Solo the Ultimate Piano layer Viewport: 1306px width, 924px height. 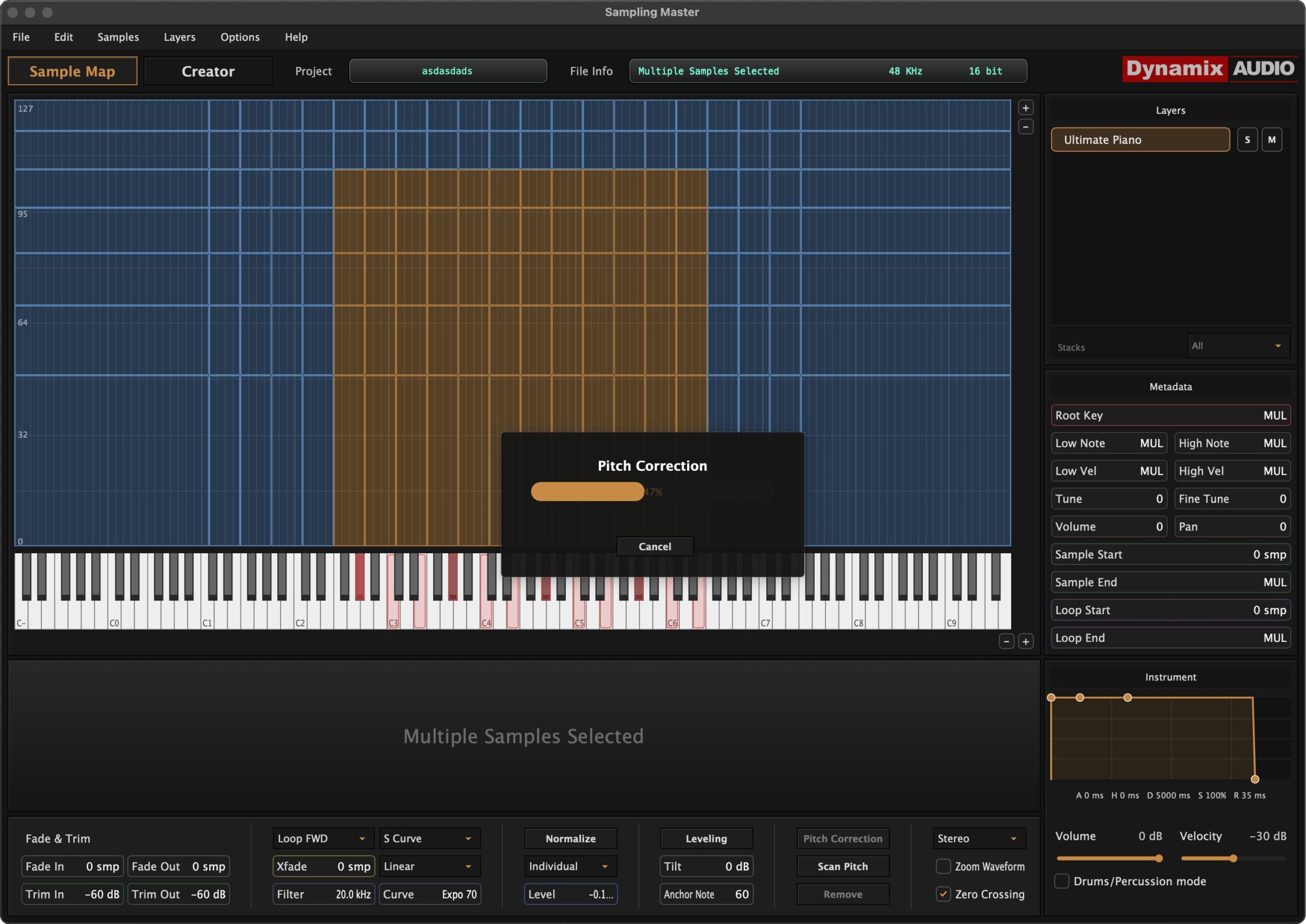(1247, 140)
